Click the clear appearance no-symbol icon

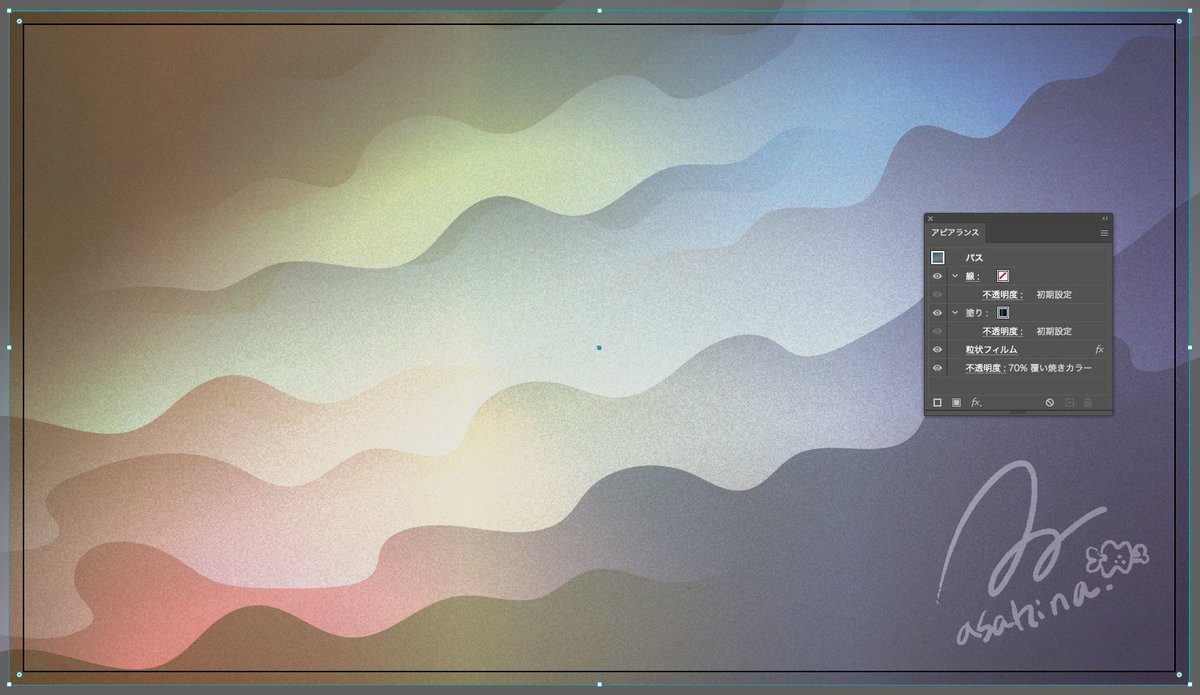pyautogui.click(x=1050, y=402)
